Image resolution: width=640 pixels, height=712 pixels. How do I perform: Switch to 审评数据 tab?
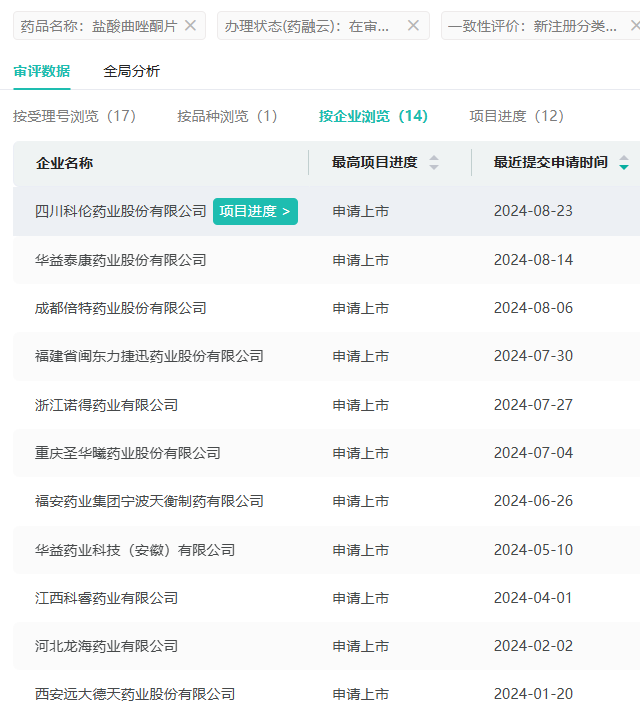pyautogui.click(x=42, y=71)
